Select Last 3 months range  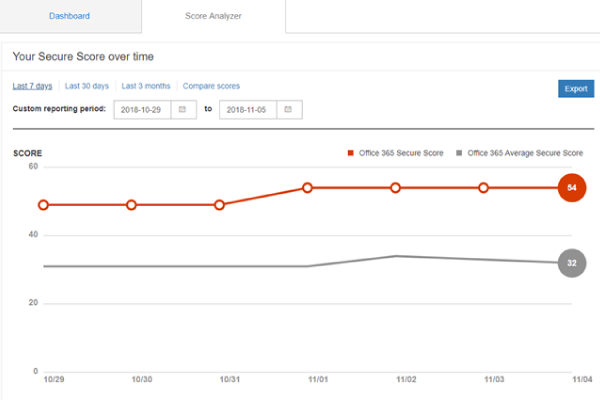[146, 86]
